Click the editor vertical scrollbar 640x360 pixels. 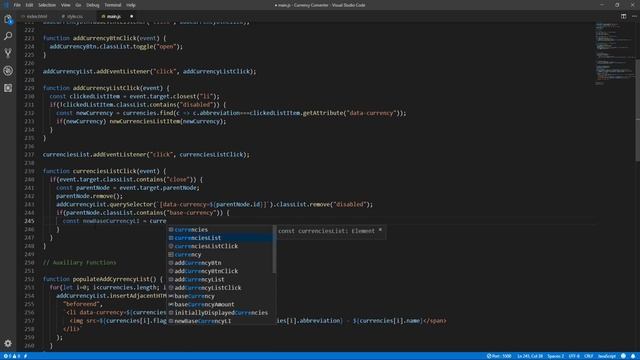[x=638, y=110]
